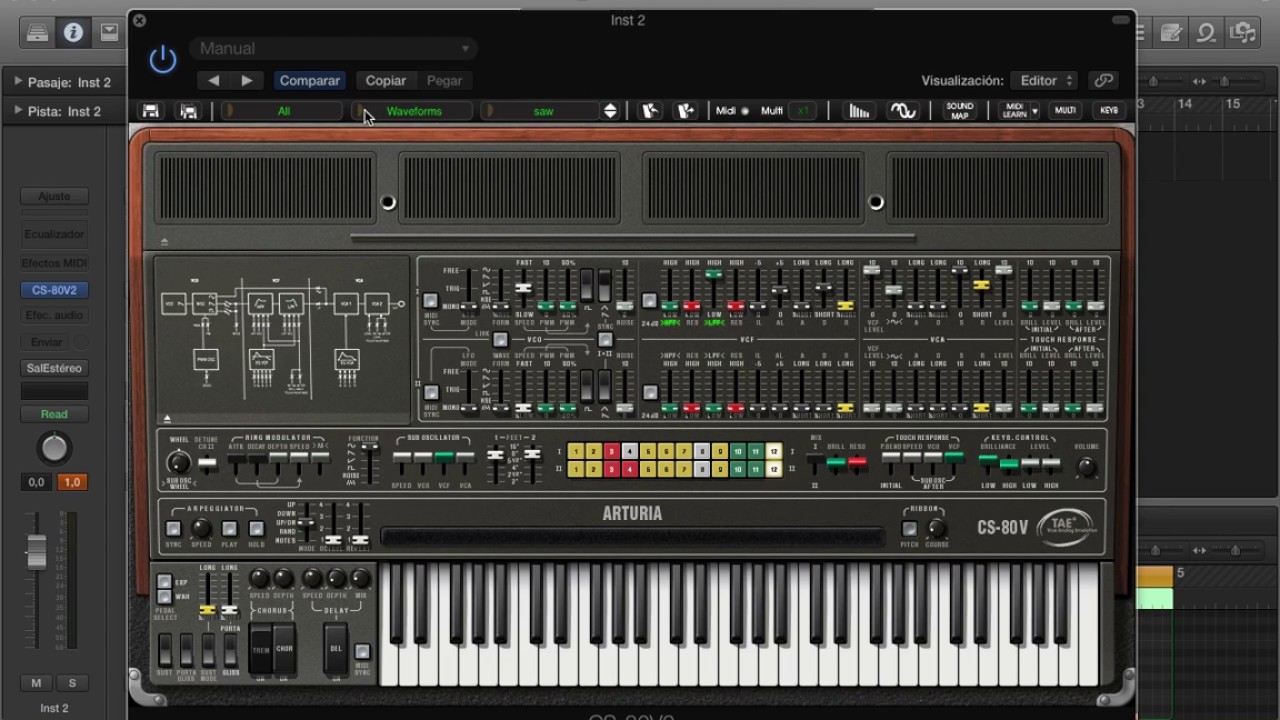Image resolution: width=1280 pixels, height=720 pixels.
Task: Click the bar-graph display icon
Action: click(x=859, y=111)
